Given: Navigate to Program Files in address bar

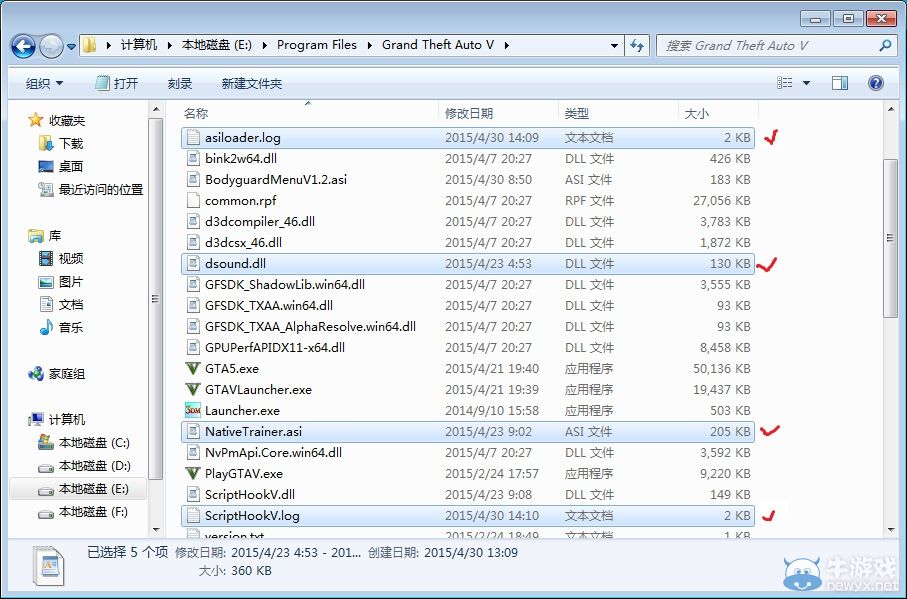Looking at the screenshot, I should [316, 45].
